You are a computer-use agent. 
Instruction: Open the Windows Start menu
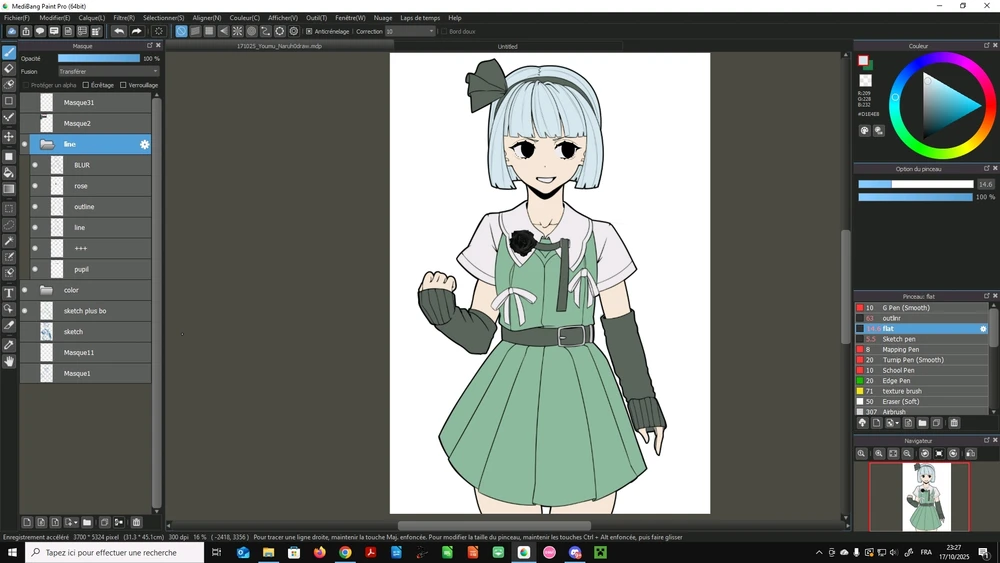click(12, 552)
